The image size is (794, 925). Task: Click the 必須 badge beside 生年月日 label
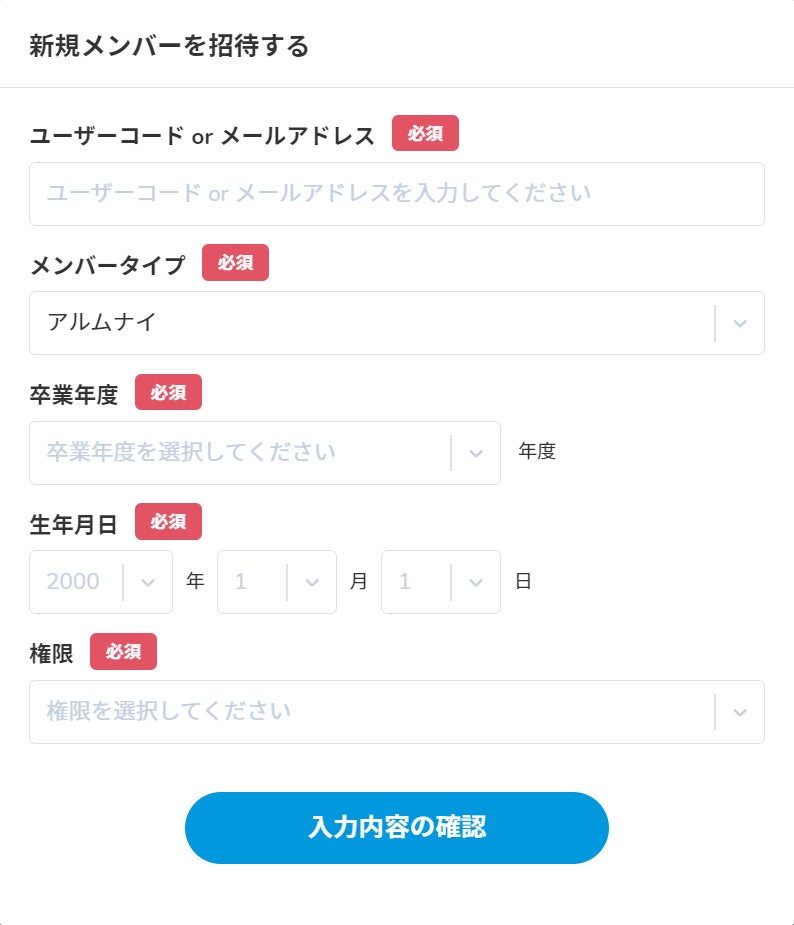pyautogui.click(x=168, y=522)
